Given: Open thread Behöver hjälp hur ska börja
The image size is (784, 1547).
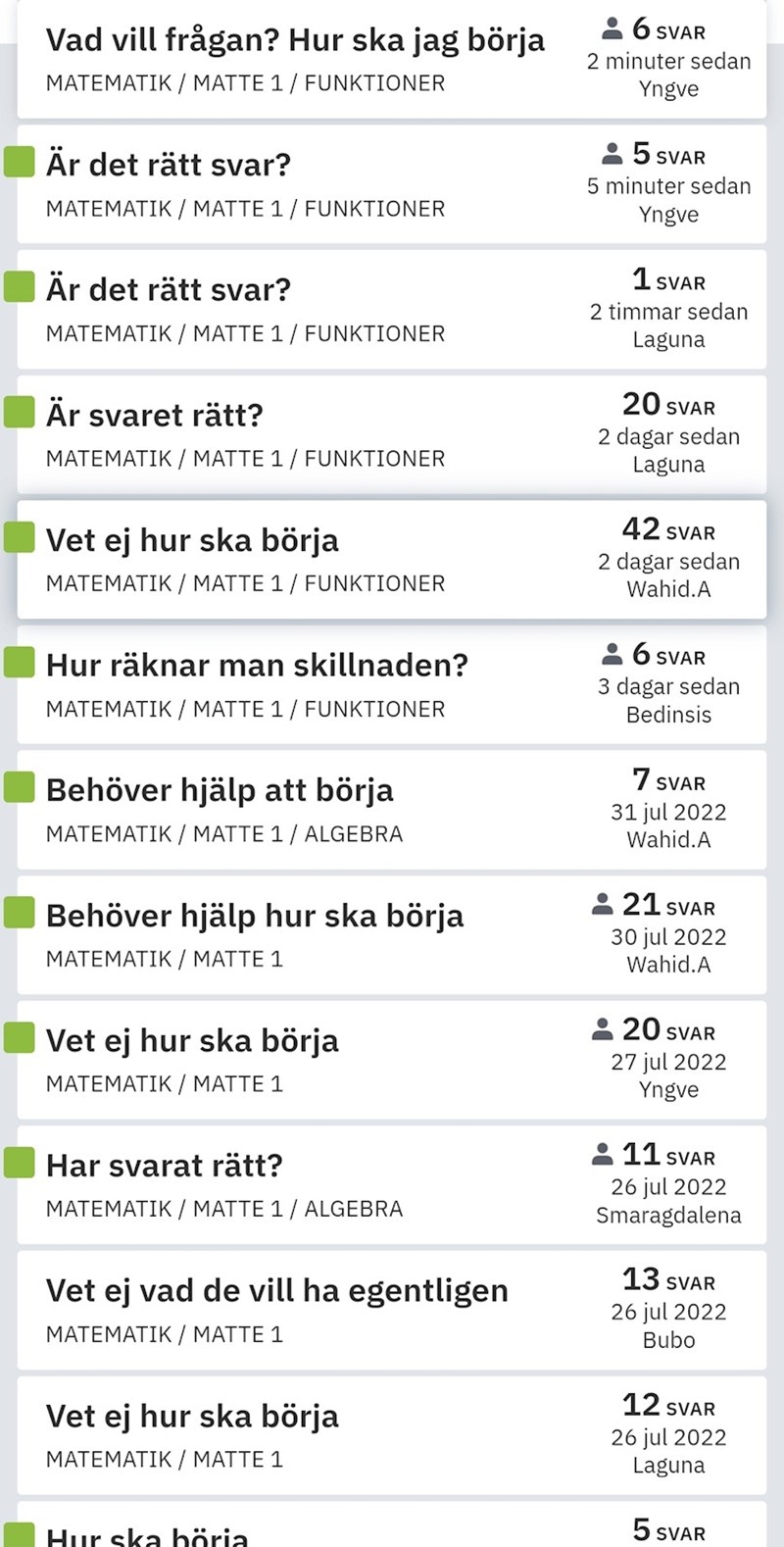Looking at the screenshot, I should pyautogui.click(x=254, y=916).
